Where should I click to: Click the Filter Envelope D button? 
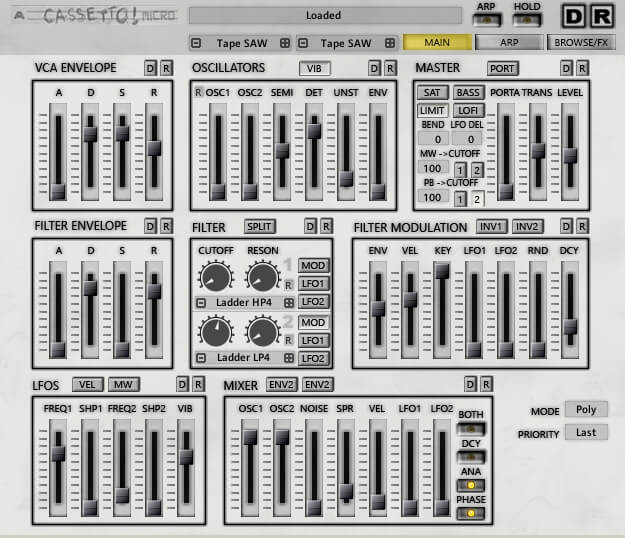click(150, 226)
